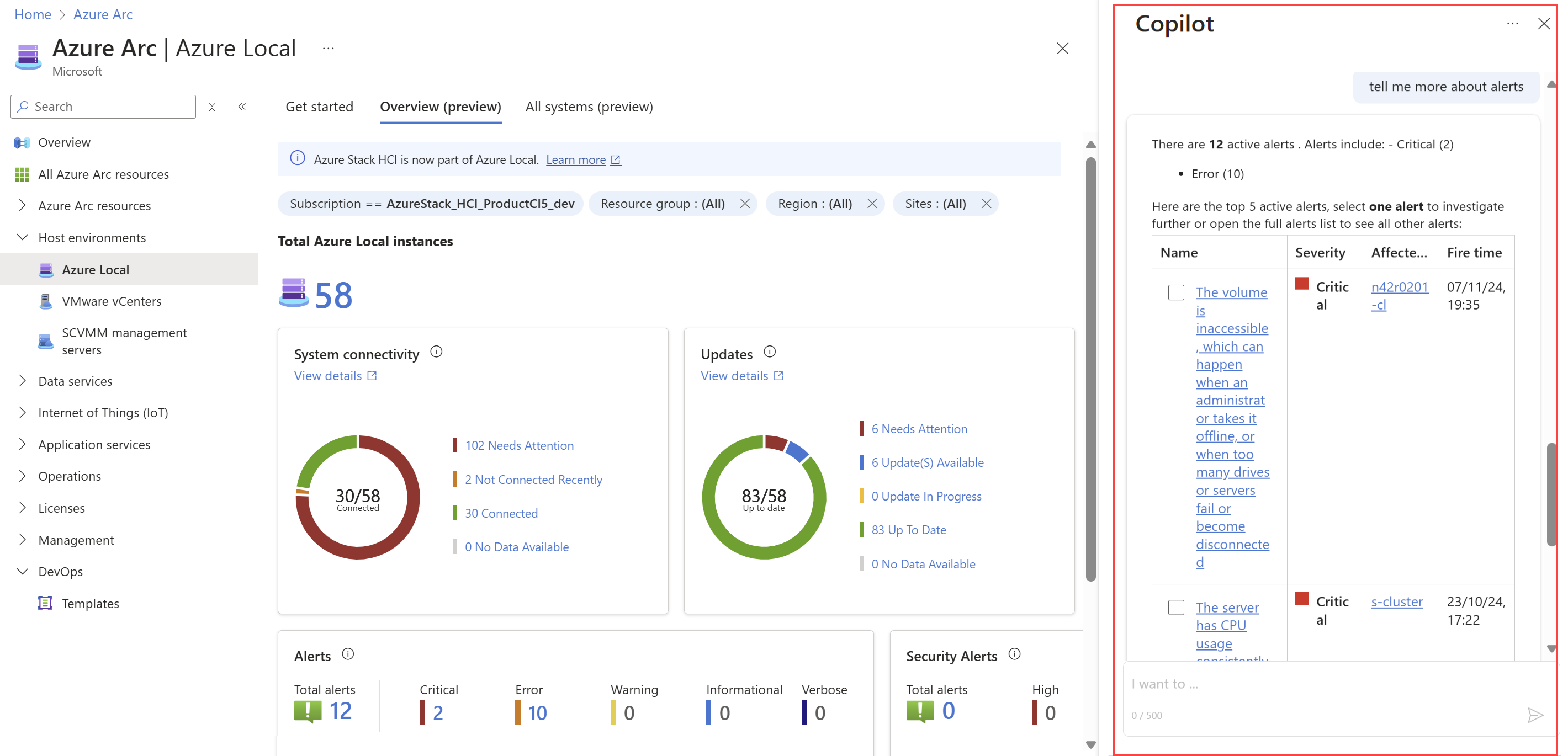
Task: Open VMware vCenters from sidebar
Action: coord(112,301)
